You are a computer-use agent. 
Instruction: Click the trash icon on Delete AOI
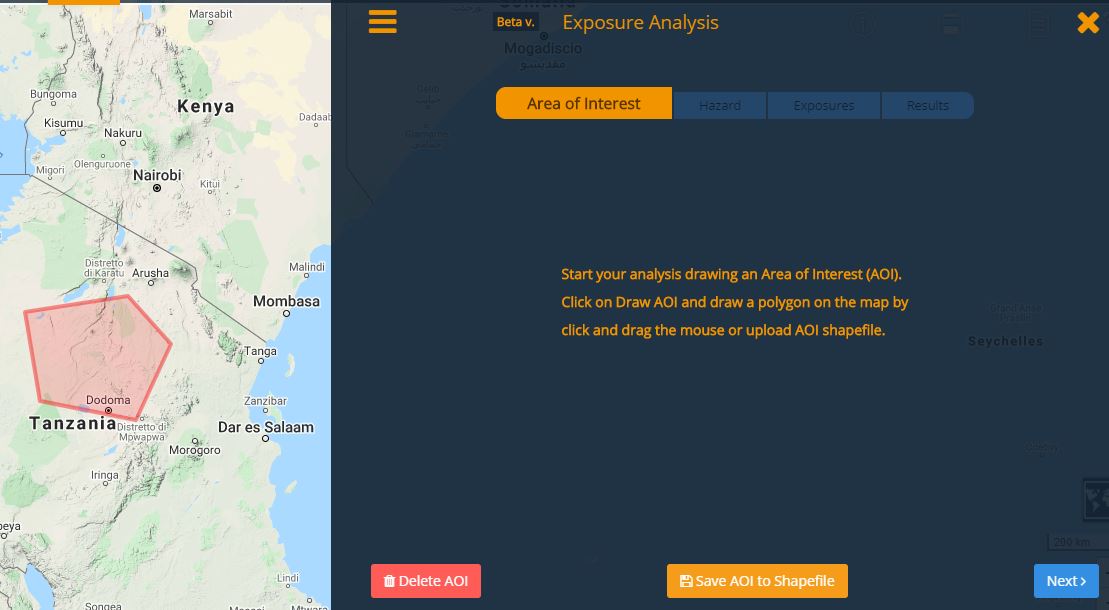click(x=389, y=581)
